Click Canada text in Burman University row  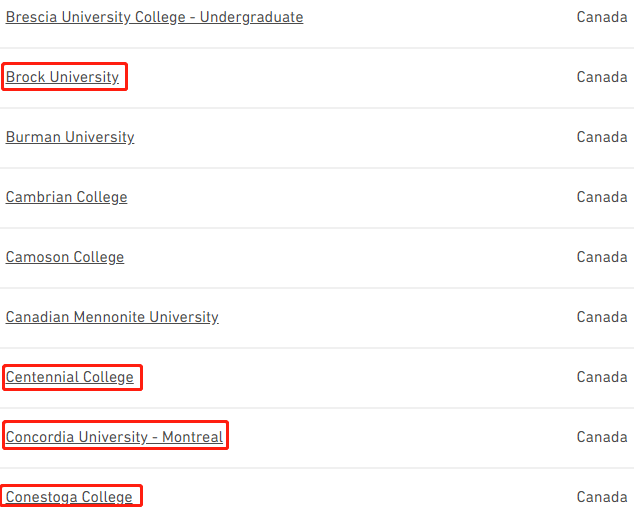click(602, 137)
